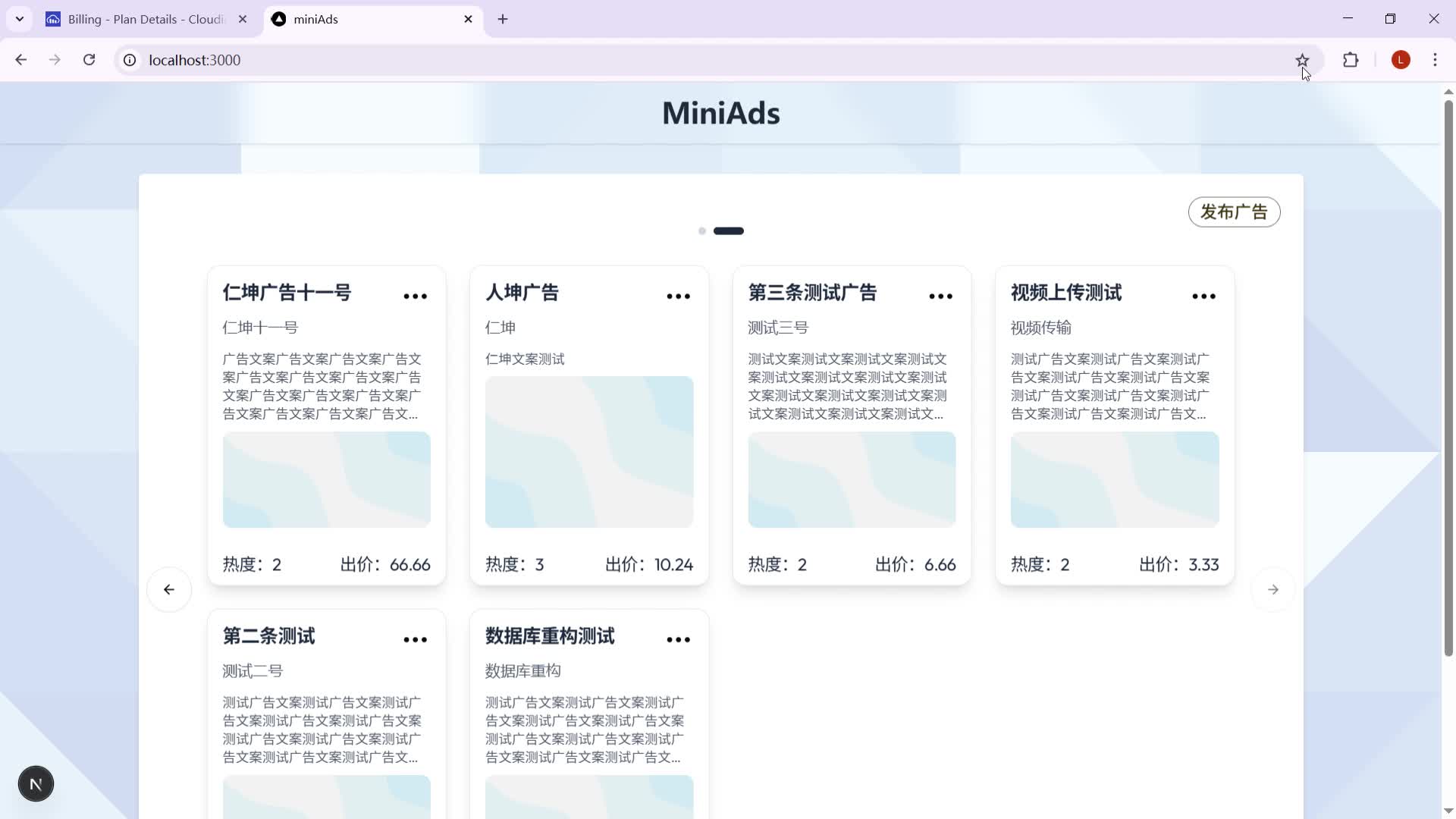Open options menu for 视频上传测试 card
Screen dimensions: 1456x819
(1204, 297)
